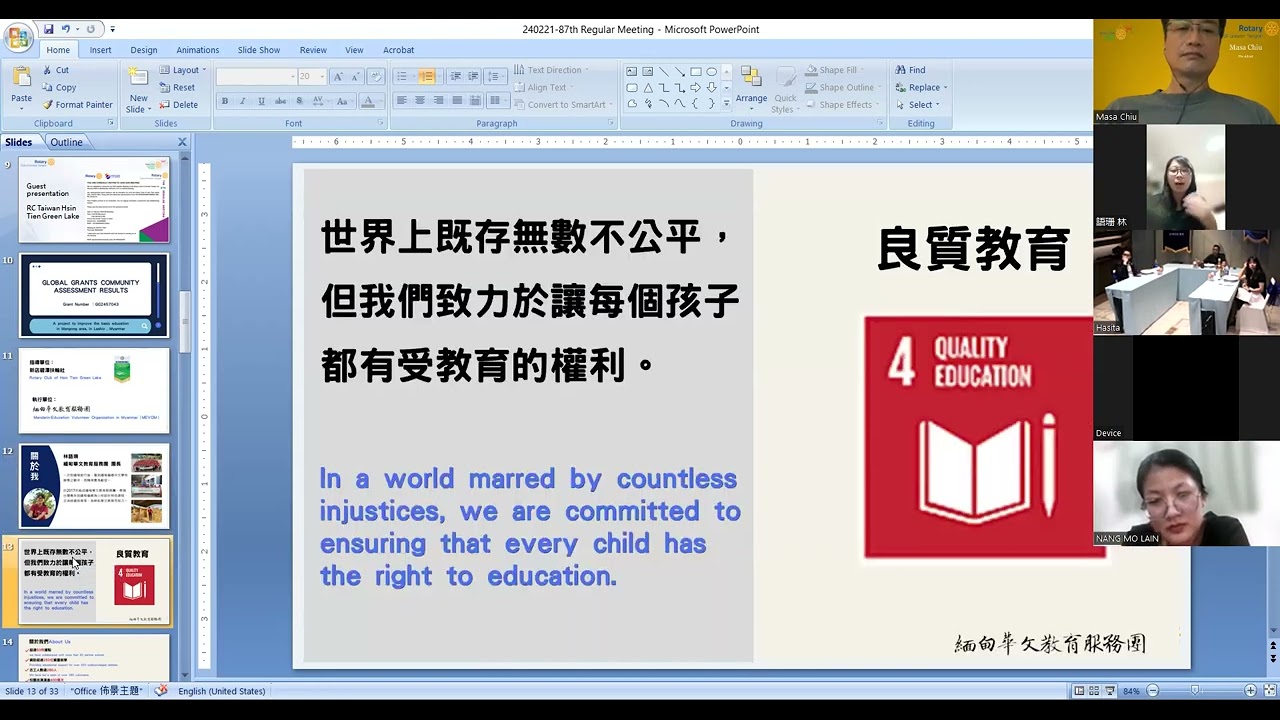Viewport: 1280px width, 720px height.
Task: Switch to the Animations tab
Action: pos(198,50)
